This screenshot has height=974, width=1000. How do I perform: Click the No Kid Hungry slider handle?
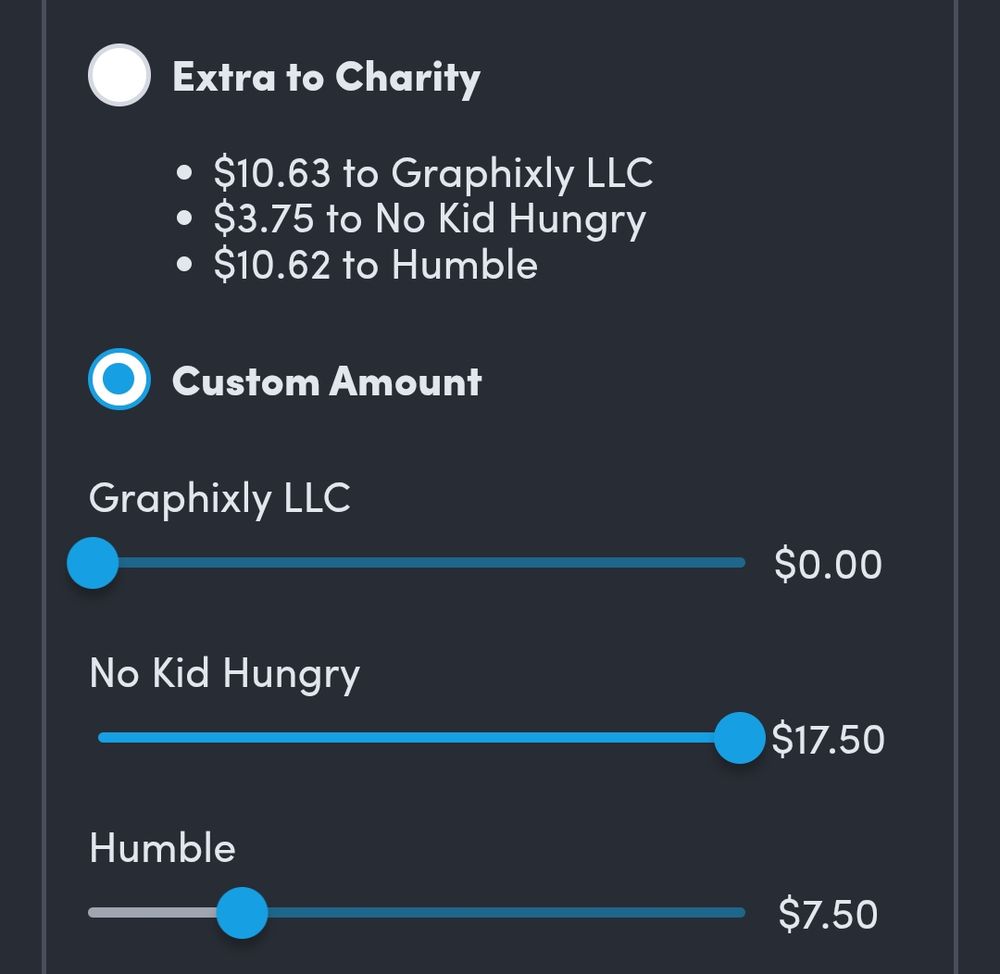738,739
